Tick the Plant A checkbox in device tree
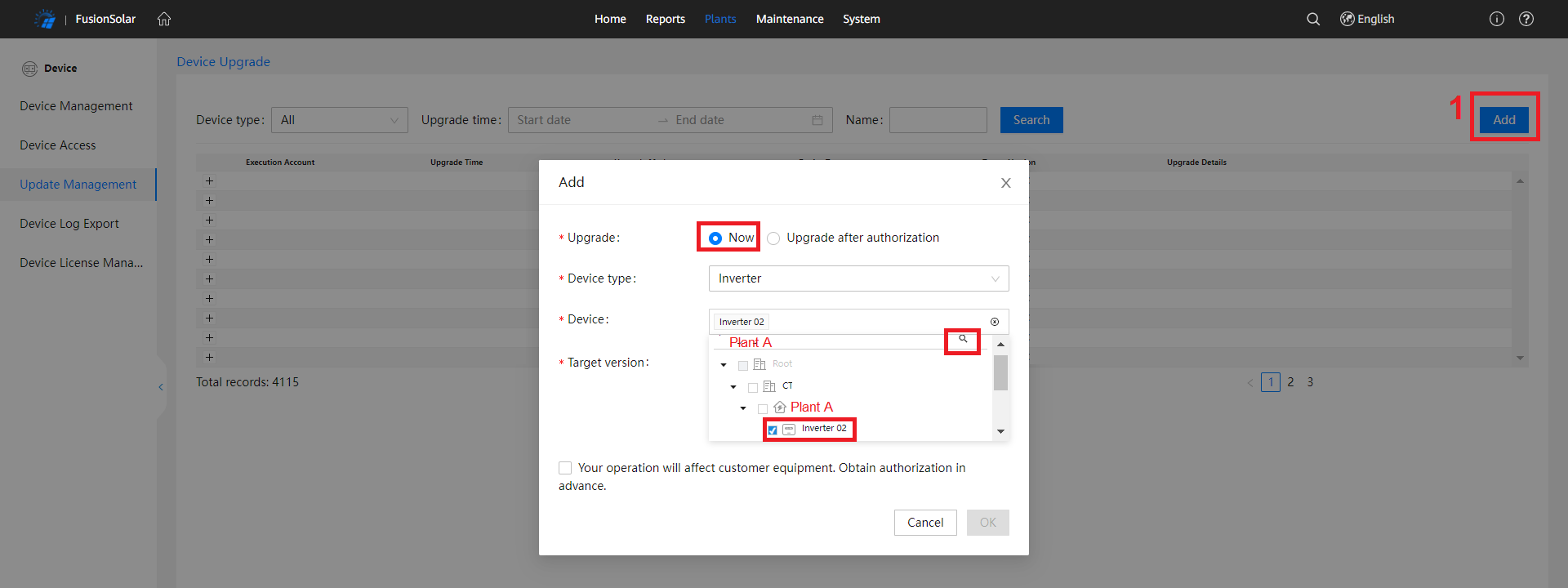 [763, 408]
